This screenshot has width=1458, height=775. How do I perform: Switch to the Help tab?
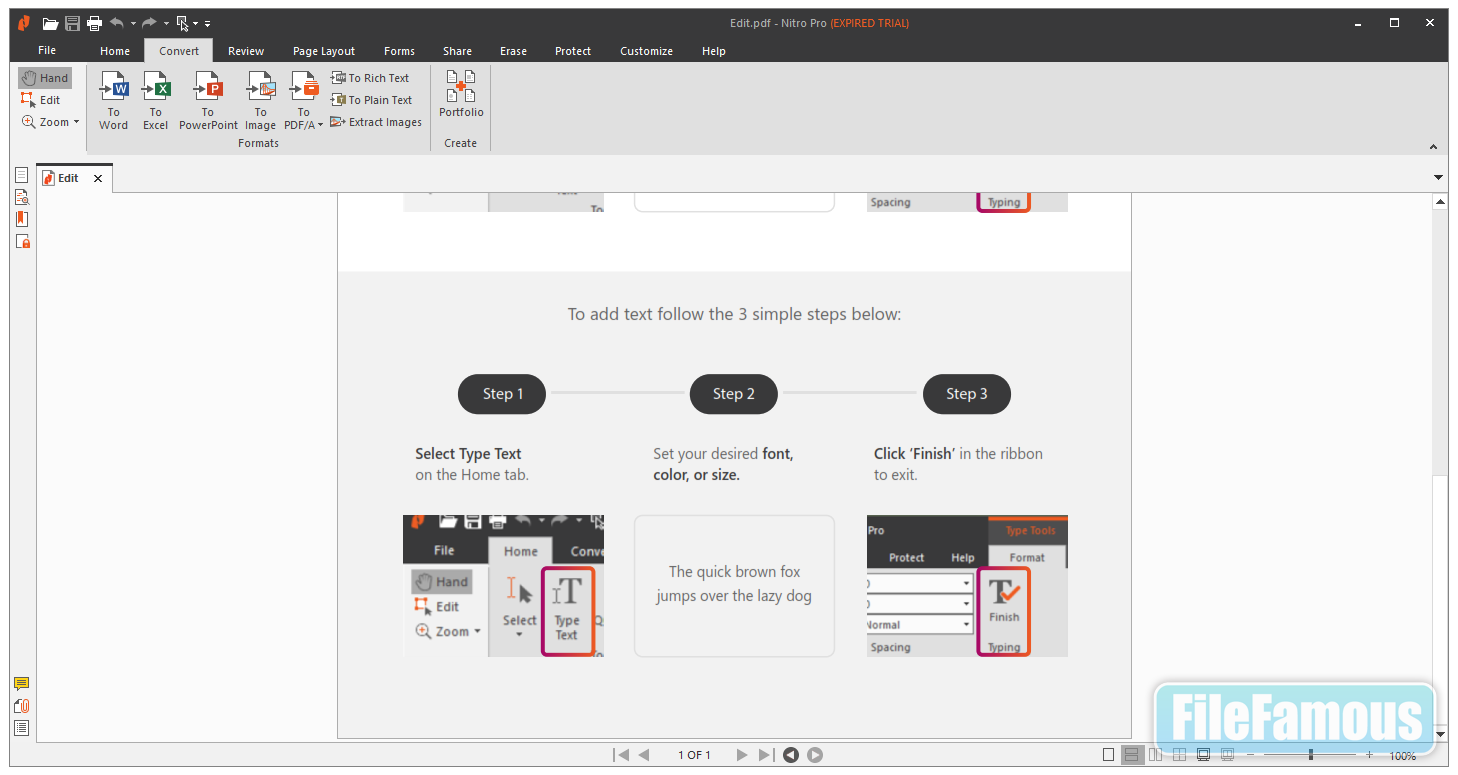pos(714,51)
